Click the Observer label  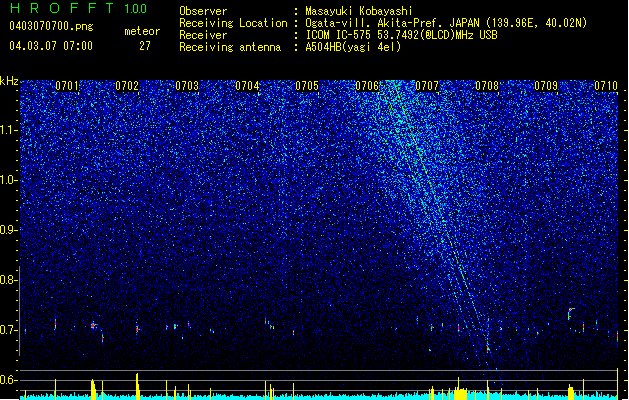click(x=203, y=11)
